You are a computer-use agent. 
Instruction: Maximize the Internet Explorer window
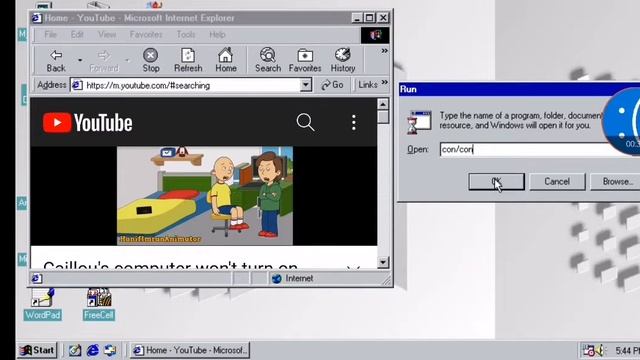[369, 18]
